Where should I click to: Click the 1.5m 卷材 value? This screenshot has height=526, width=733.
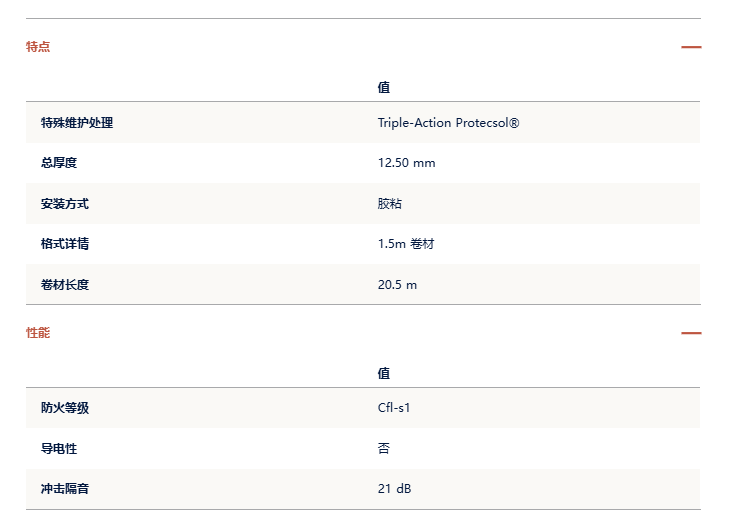(x=406, y=244)
